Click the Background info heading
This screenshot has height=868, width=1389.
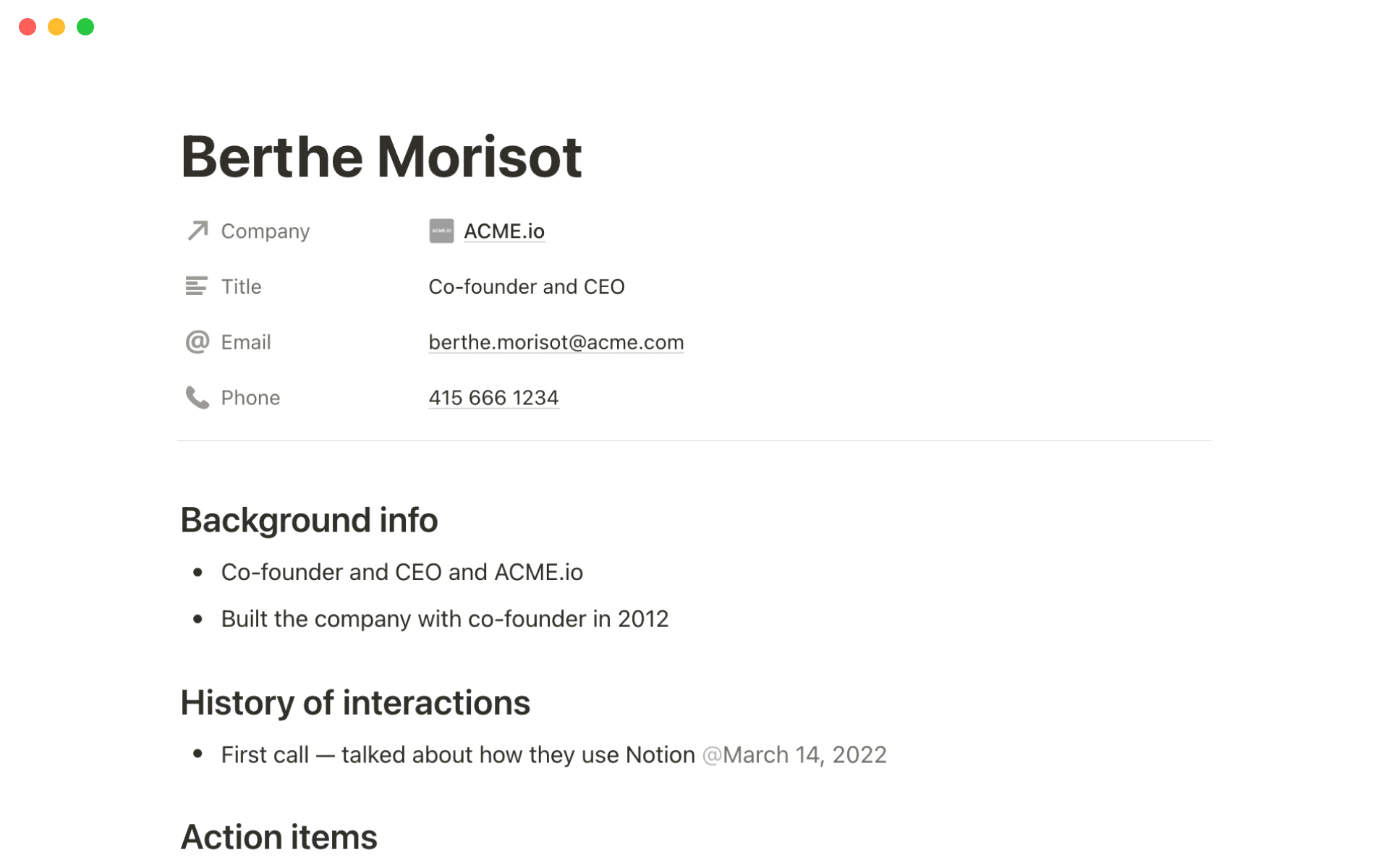(309, 520)
